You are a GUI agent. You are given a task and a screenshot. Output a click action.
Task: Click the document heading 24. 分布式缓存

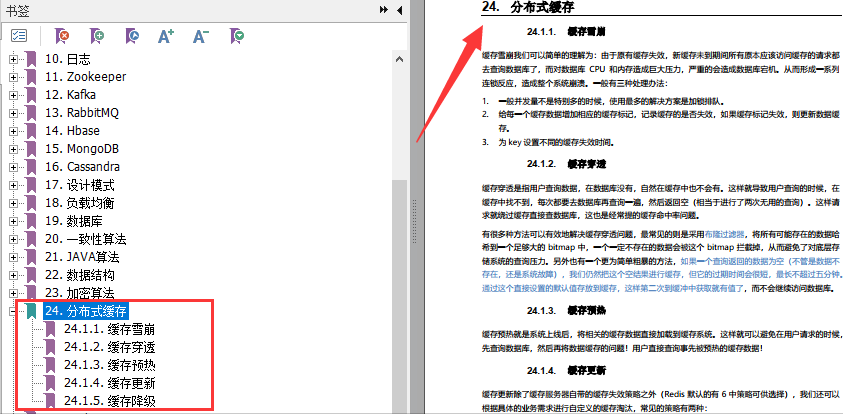point(528,8)
